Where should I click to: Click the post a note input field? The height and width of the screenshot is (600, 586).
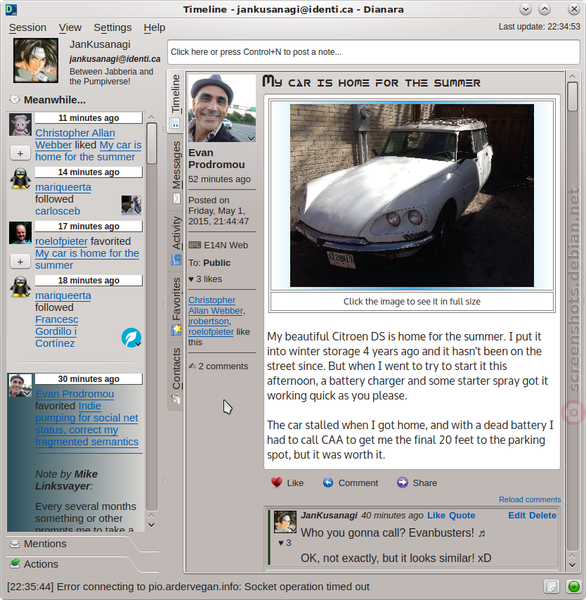(374, 52)
